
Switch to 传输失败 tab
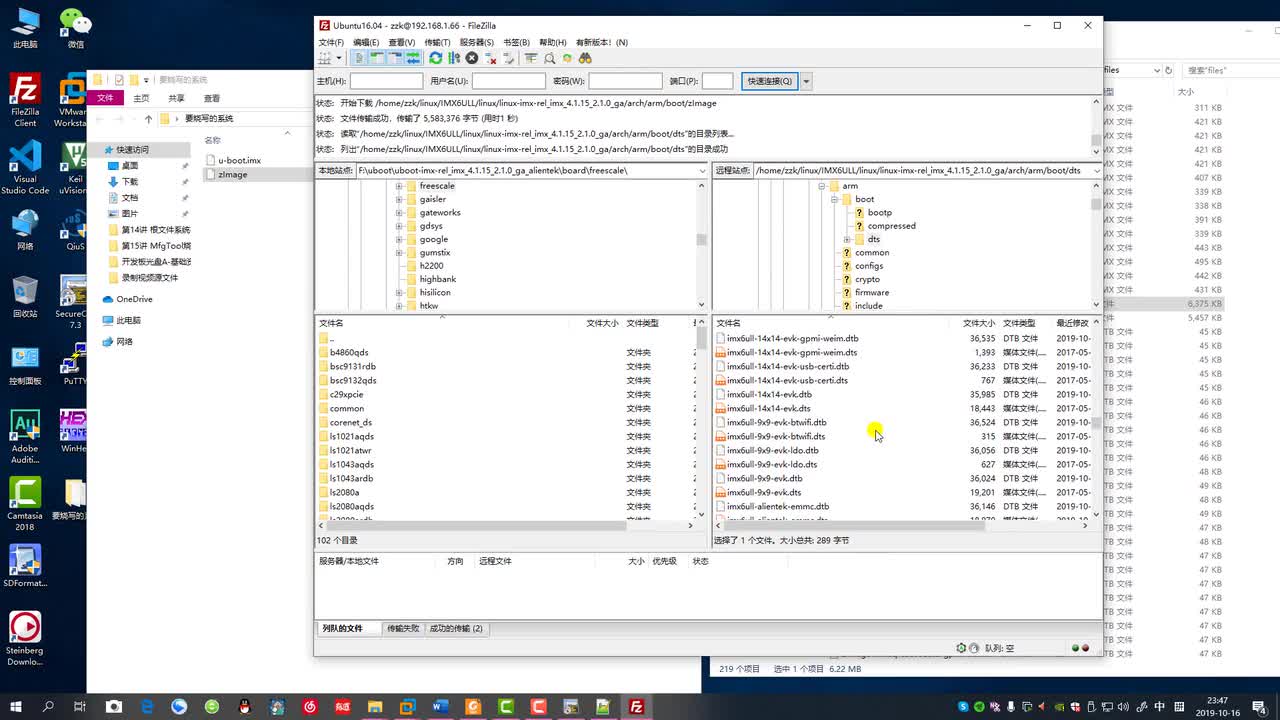[x=403, y=628]
